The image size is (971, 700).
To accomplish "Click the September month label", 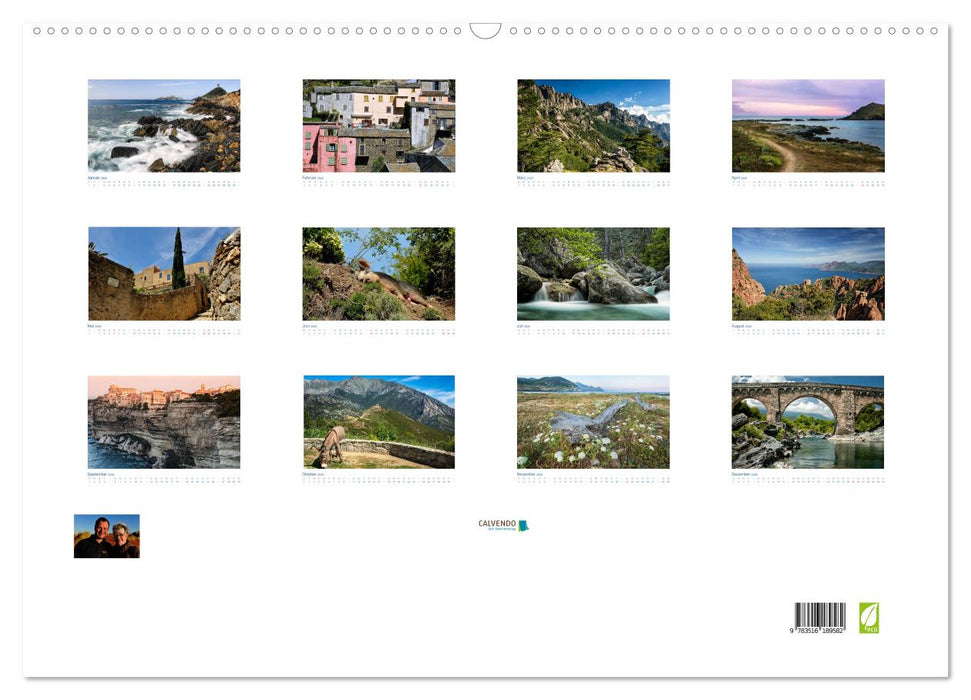I will point(101,474).
